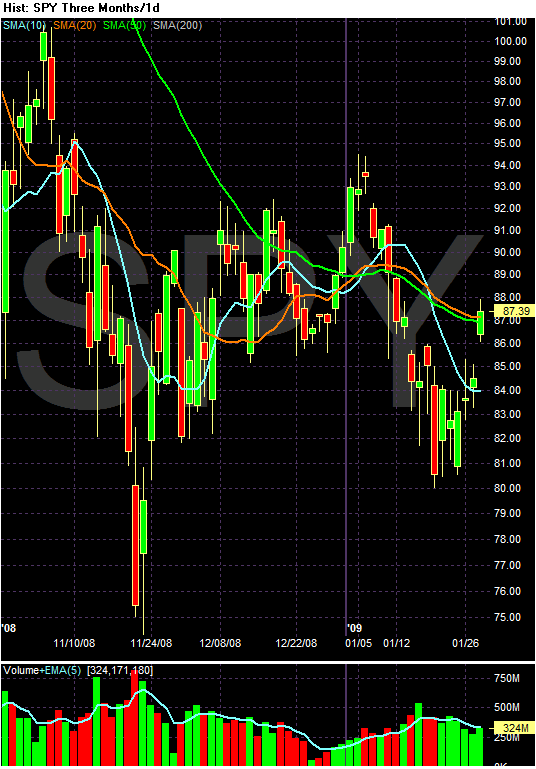
Task: Select the 12/08/08 date label
Action: pyautogui.click(x=220, y=643)
